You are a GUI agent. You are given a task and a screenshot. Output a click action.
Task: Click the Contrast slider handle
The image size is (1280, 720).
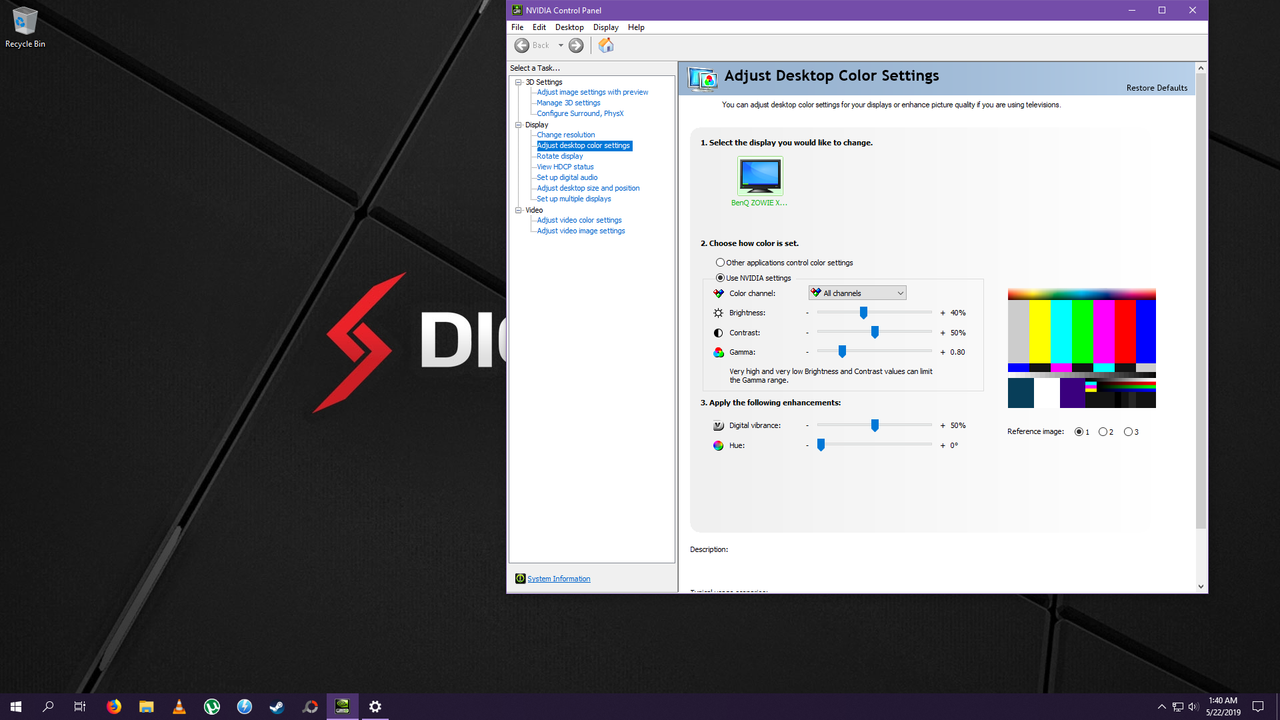tap(875, 331)
